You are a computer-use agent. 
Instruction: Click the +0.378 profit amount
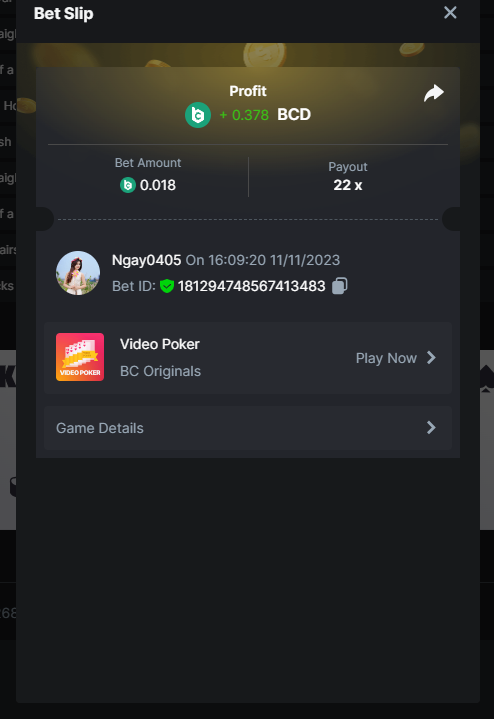click(x=244, y=115)
